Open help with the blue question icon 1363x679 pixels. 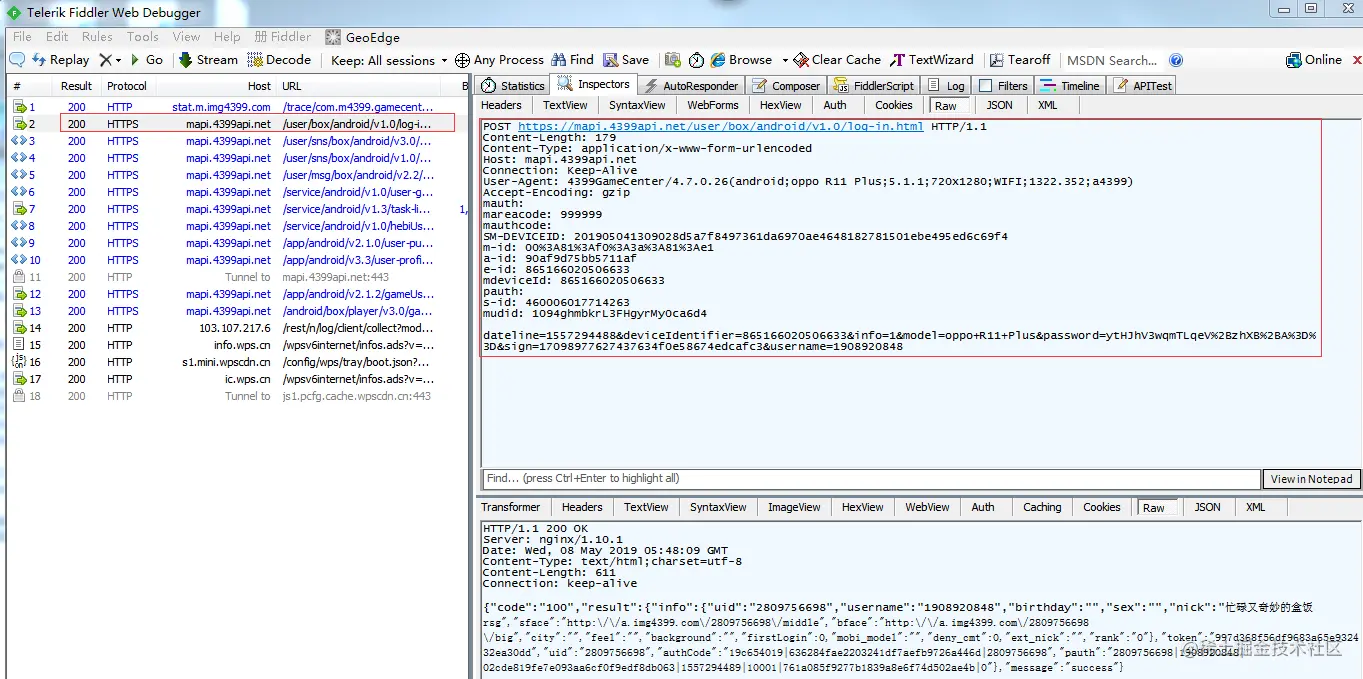(1176, 60)
